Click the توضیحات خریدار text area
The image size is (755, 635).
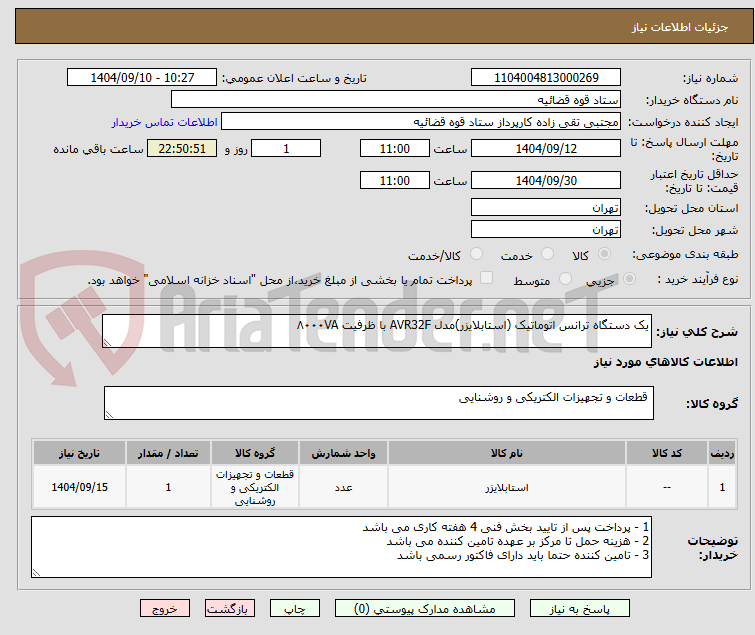[341, 547]
